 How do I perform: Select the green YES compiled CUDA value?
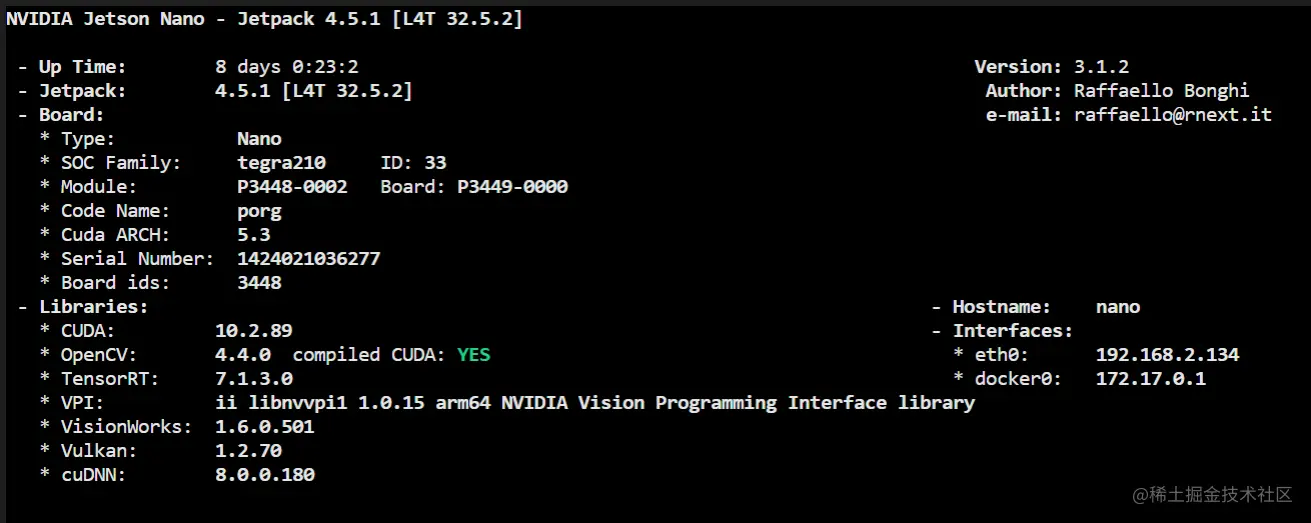[474, 355]
